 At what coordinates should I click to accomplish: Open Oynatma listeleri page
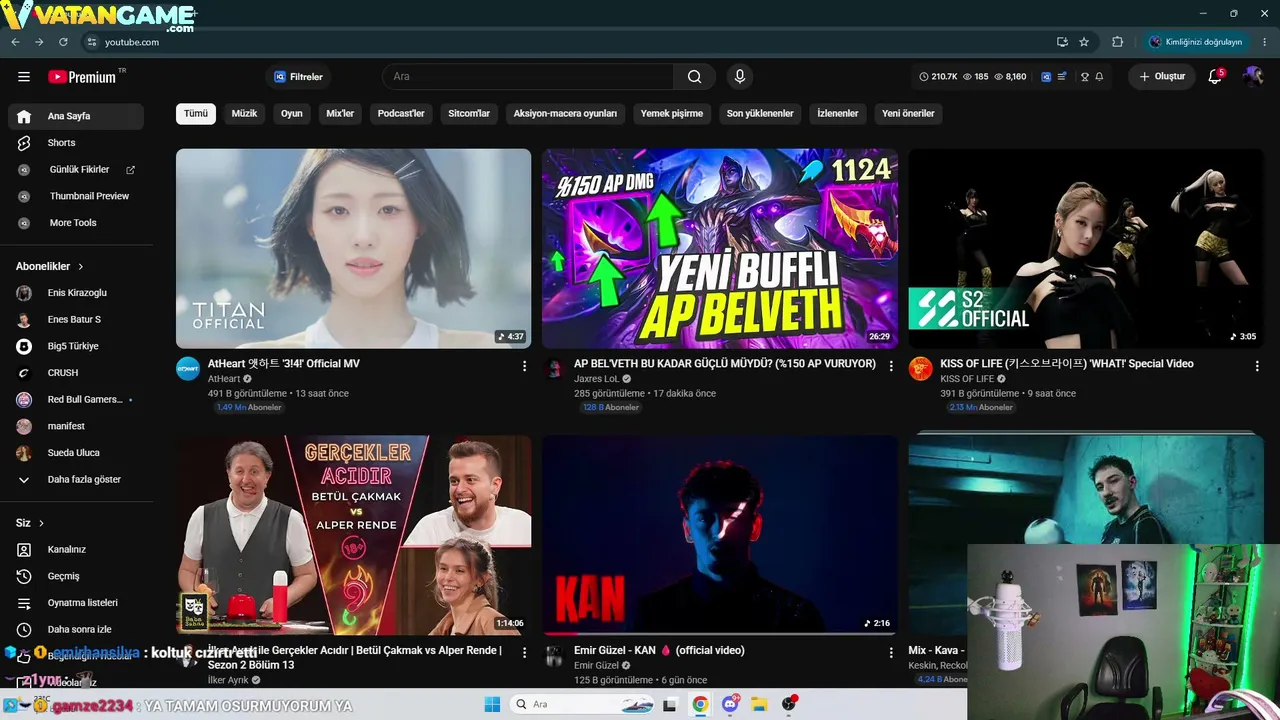pyautogui.click(x=76, y=603)
